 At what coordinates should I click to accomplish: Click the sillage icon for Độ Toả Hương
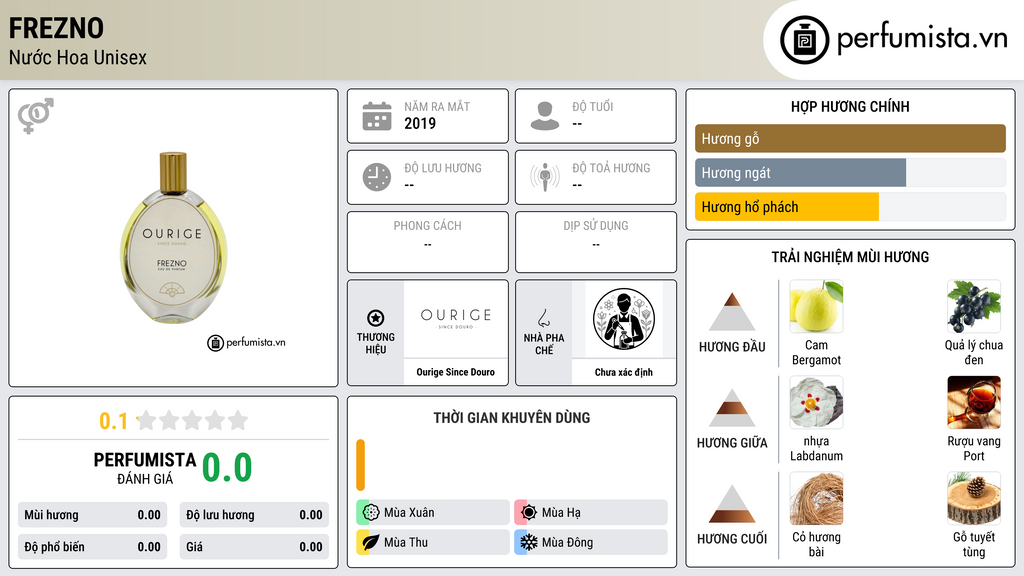coord(545,177)
